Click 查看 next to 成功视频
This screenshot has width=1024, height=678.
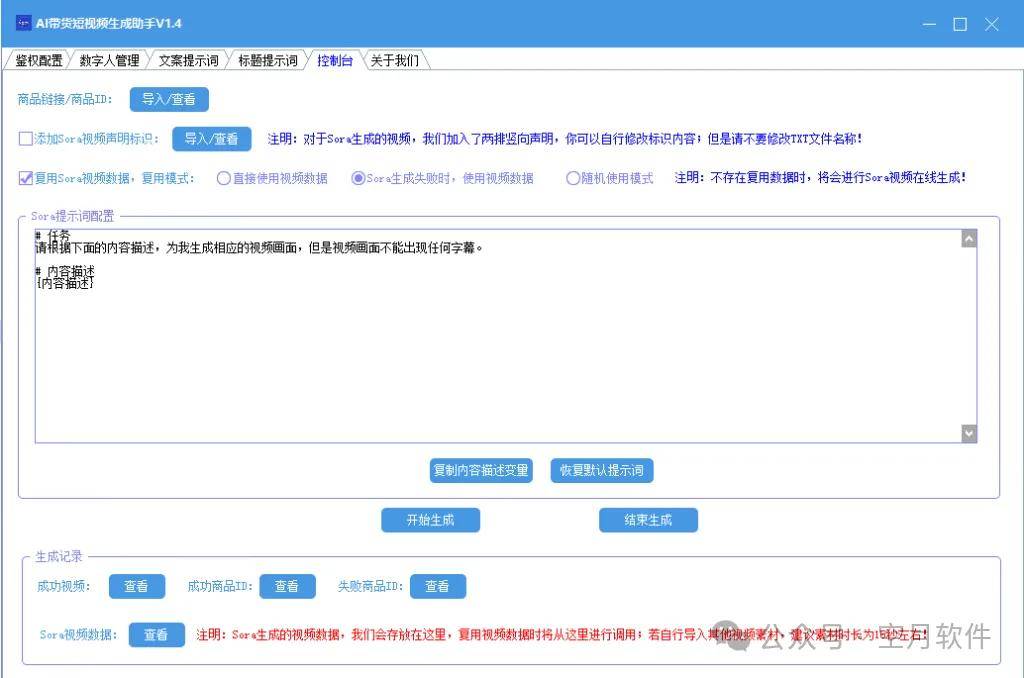tap(136, 586)
